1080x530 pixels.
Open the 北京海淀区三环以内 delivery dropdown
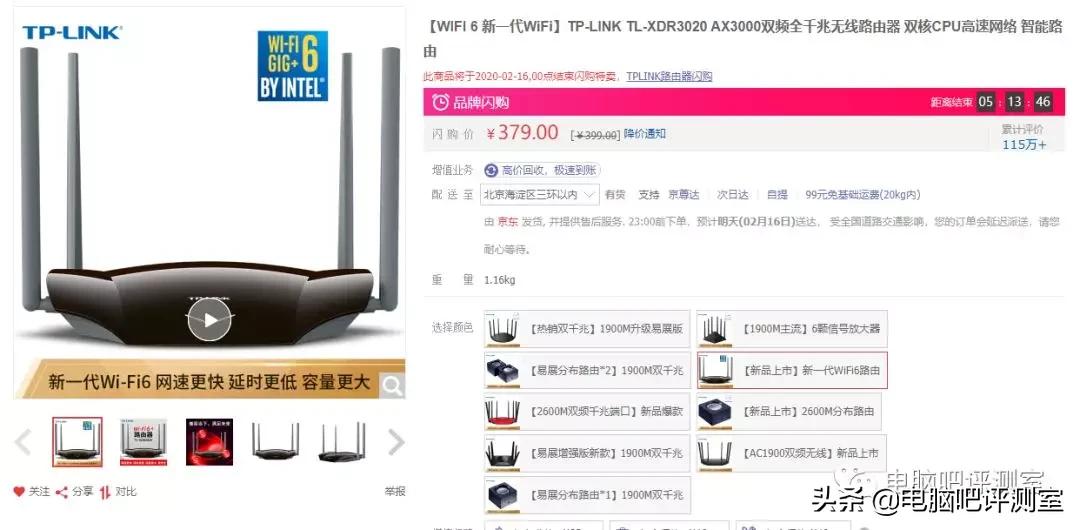(x=539, y=195)
